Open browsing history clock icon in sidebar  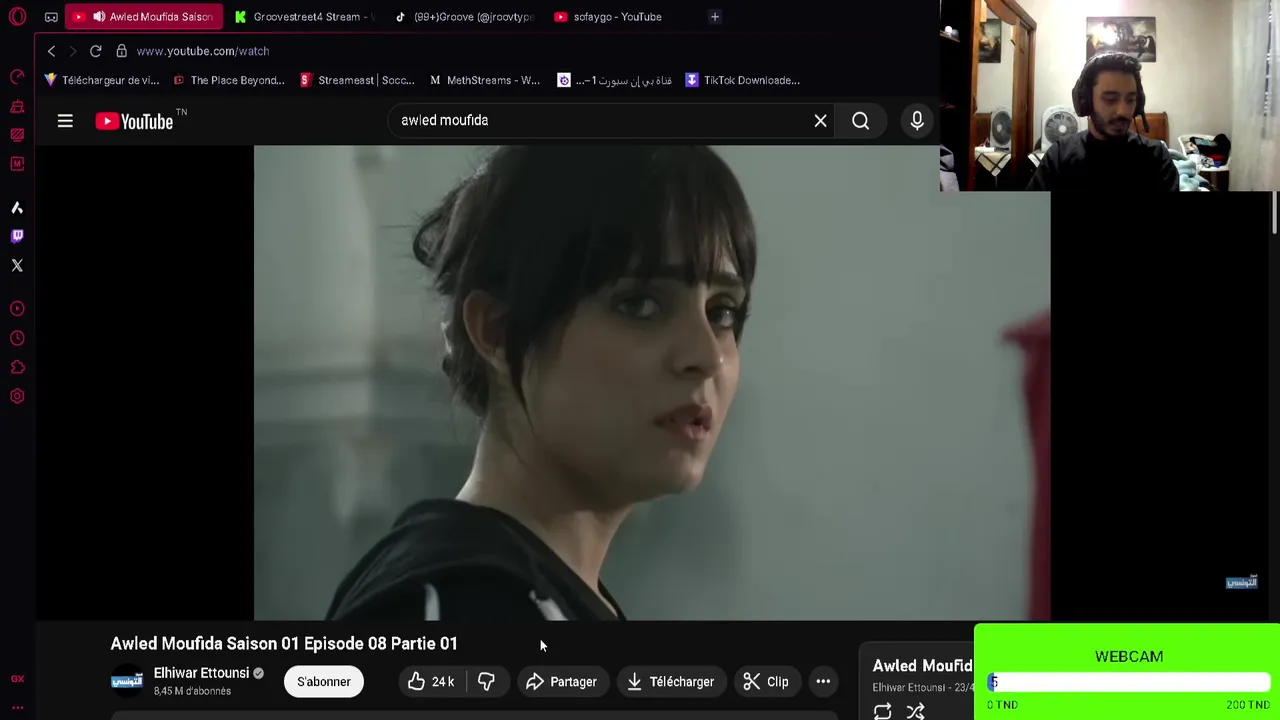click(17, 338)
